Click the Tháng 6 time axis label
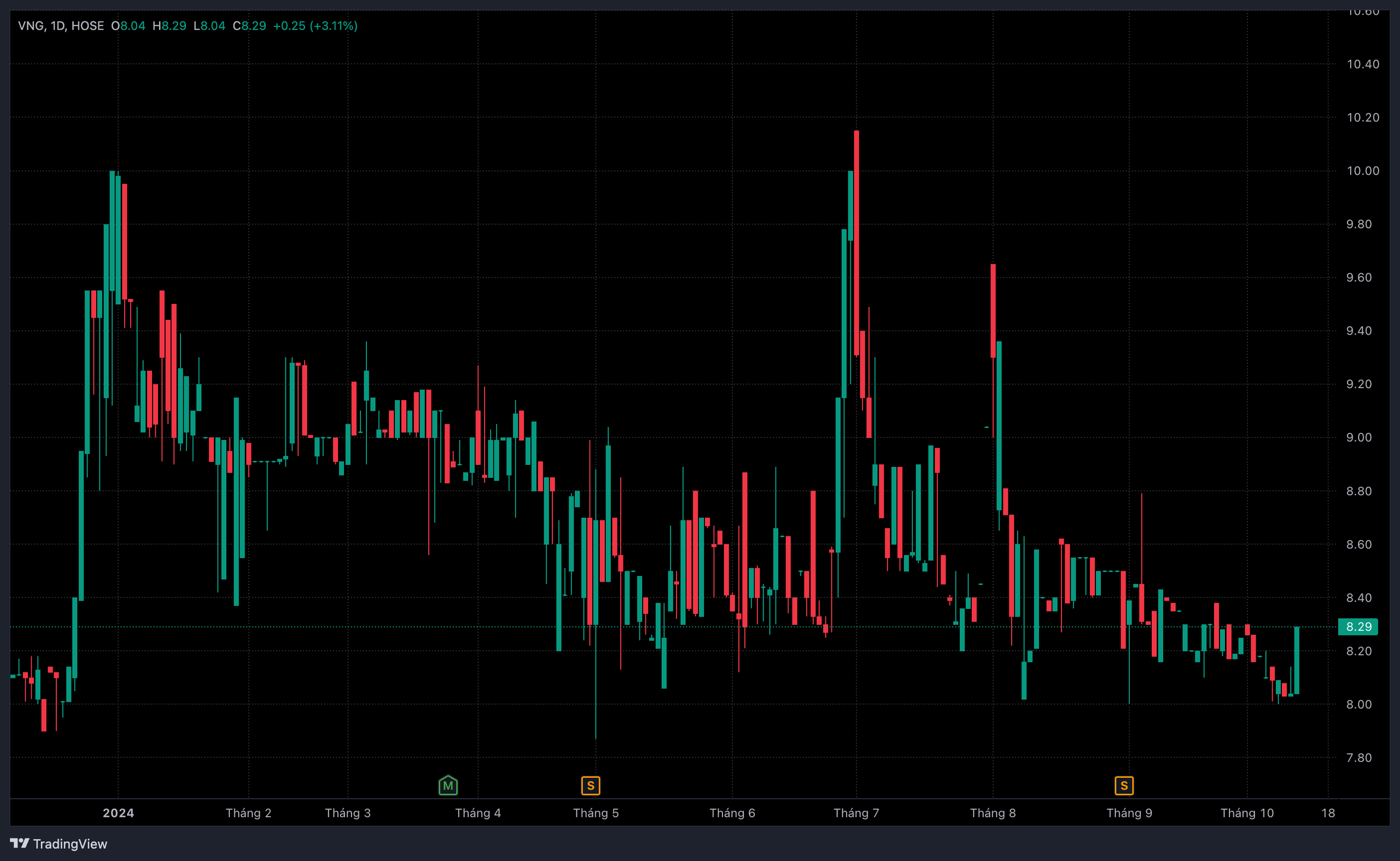Viewport: 1400px width, 861px height. point(732,812)
